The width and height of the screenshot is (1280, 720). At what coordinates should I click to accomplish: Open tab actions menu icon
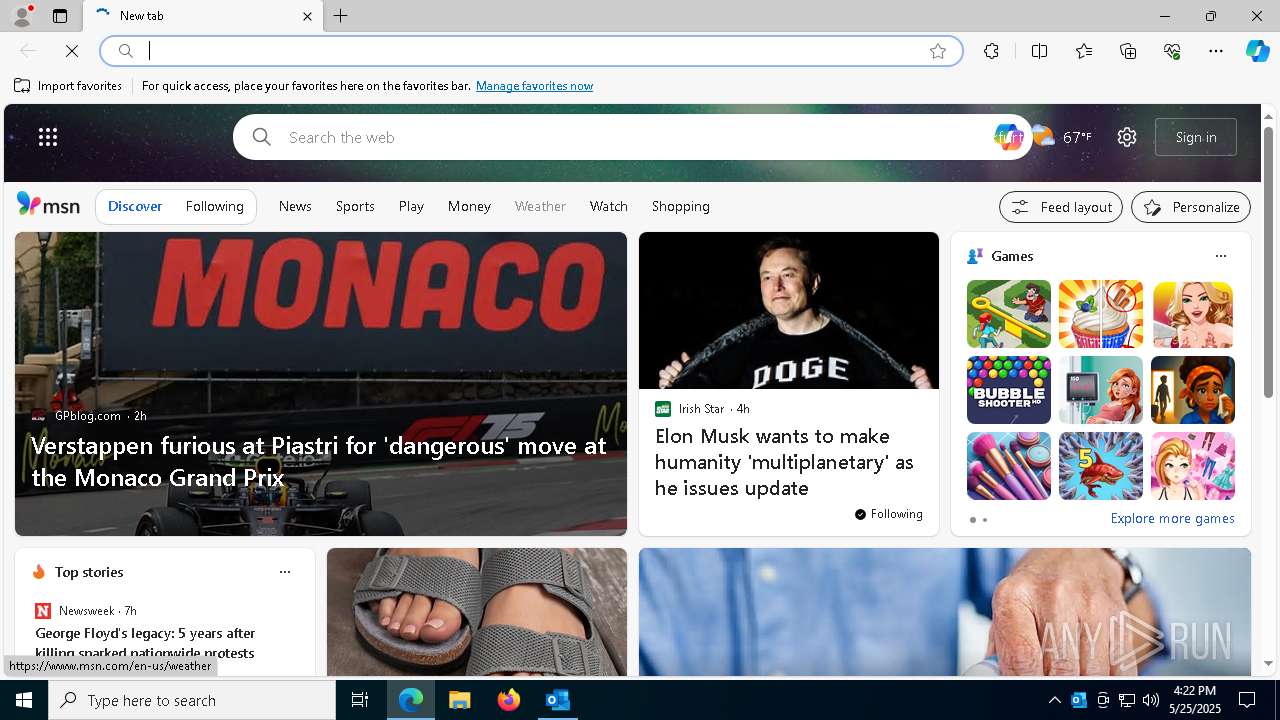pyautogui.click(x=60, y=16)
